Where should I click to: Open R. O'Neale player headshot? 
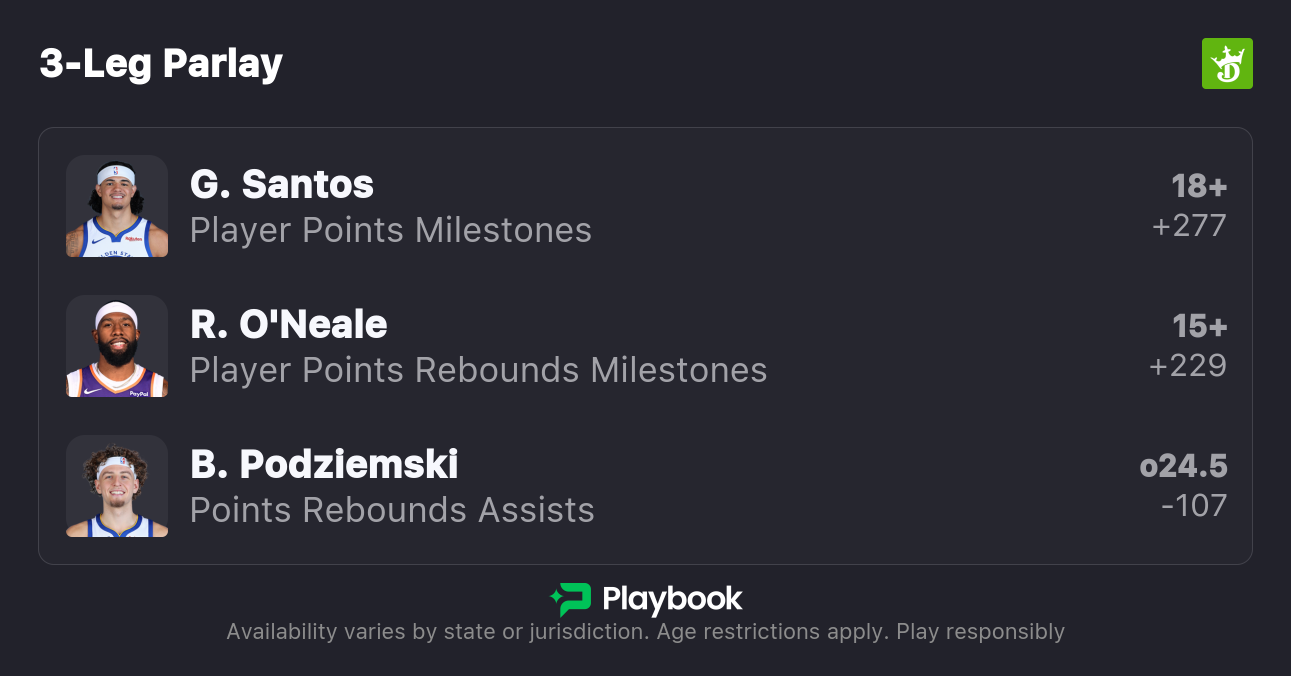tap(117, 346)
